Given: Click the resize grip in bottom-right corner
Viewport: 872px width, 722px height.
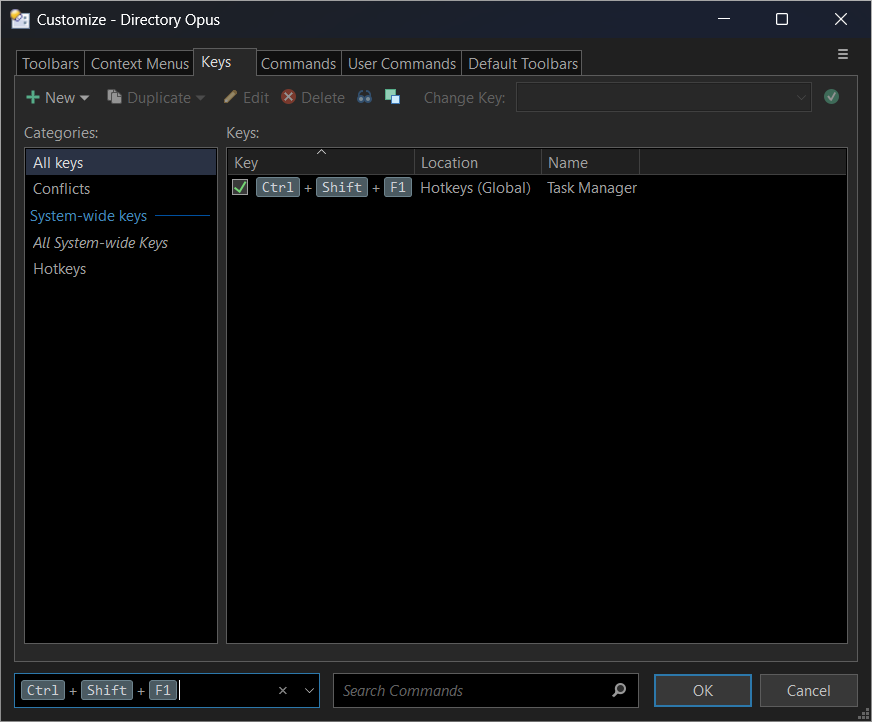Looking at the screenshot, I should [x=863, y=713].
